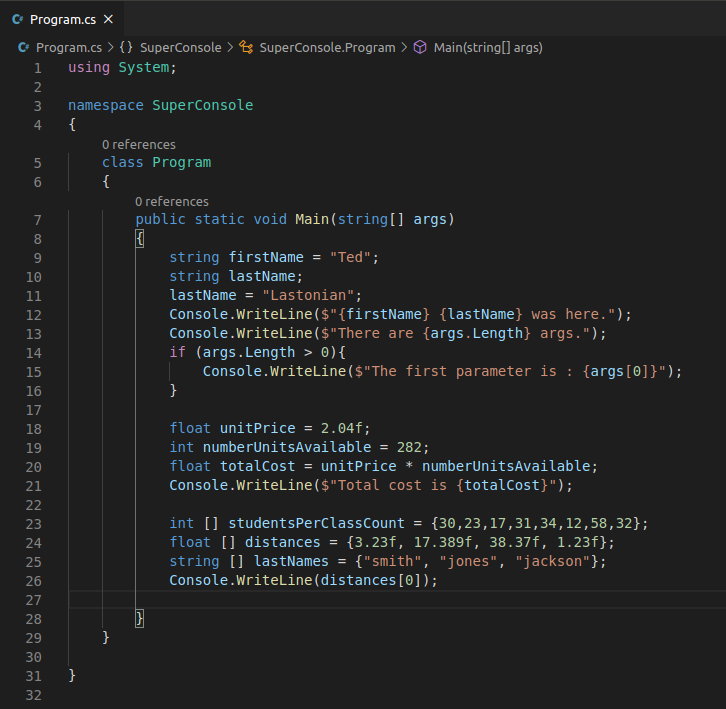Click the class icon before SuperConsole.Program breadcrumb

(x=246, y=47)
